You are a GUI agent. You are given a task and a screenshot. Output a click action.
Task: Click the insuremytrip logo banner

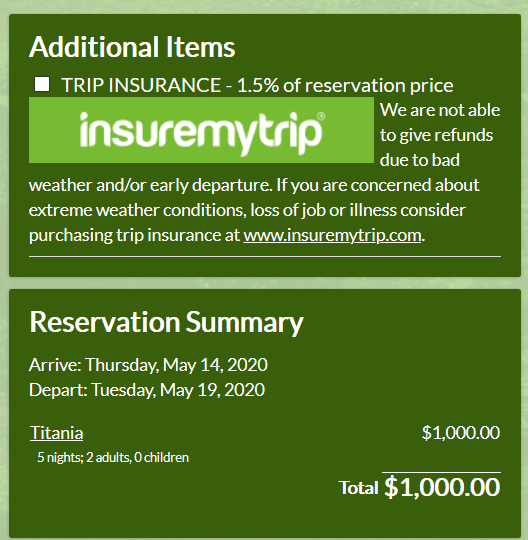coord(201,130)
